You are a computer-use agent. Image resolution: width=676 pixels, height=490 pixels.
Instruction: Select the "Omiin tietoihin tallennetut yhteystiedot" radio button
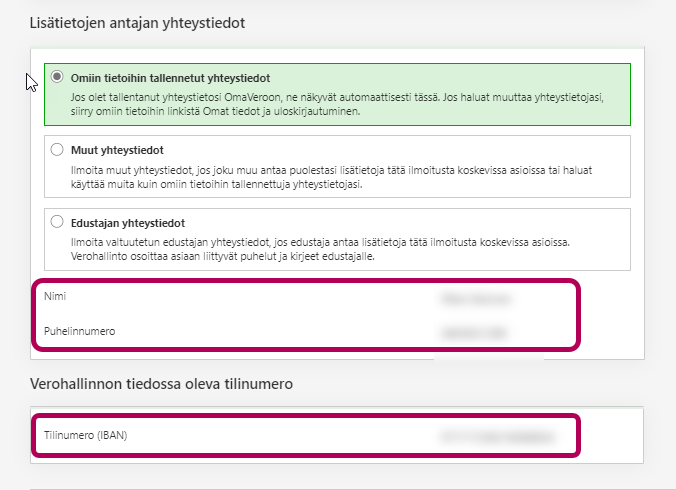click(57, 77)
